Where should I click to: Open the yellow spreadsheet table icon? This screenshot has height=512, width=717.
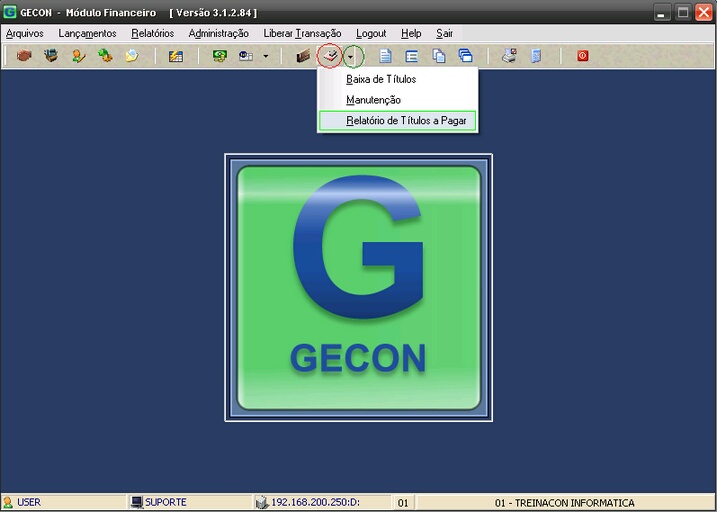[176, 56]
